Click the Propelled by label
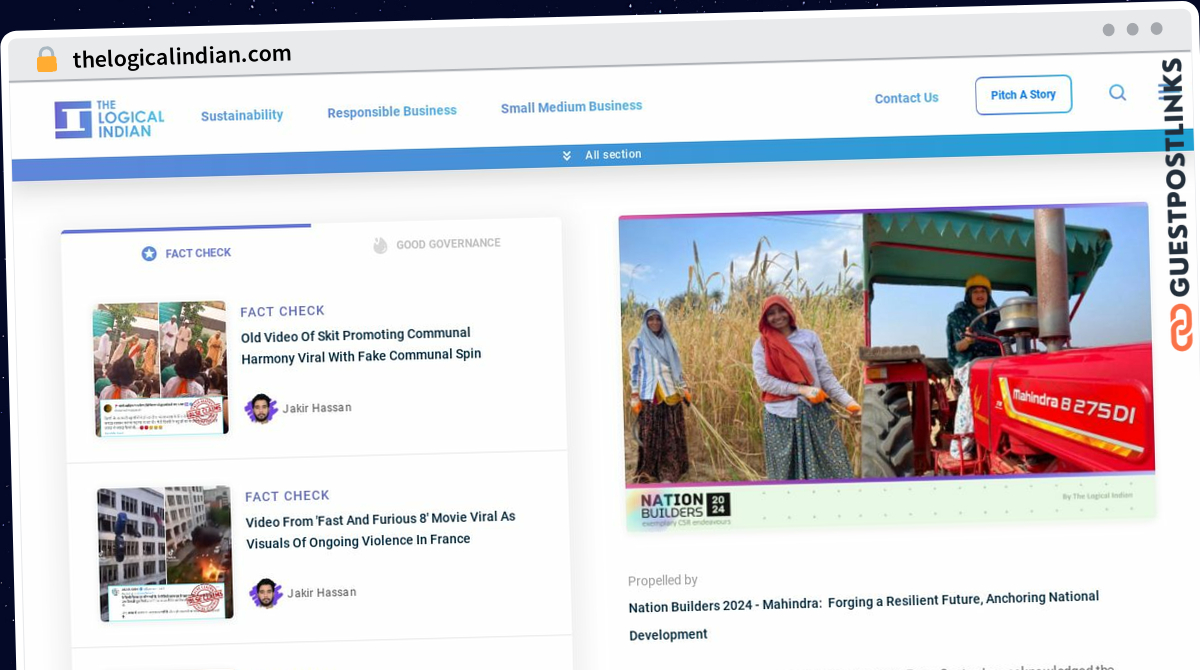The image size is (1200, 670). pos(663,580)
